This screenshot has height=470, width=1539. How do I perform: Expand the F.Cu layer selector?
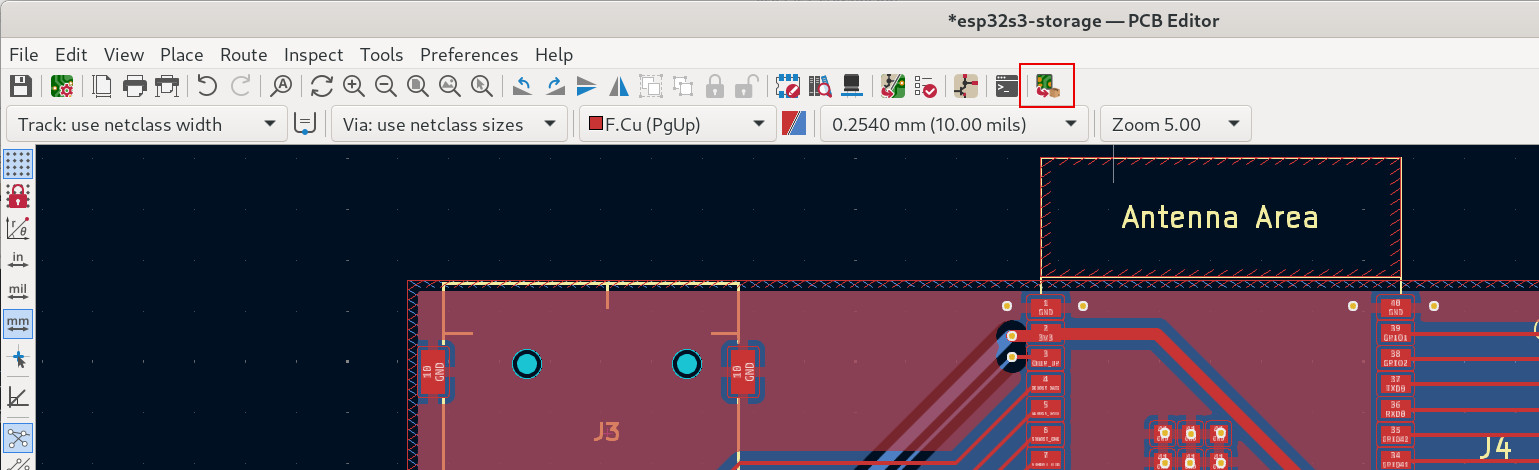[675, 125]
